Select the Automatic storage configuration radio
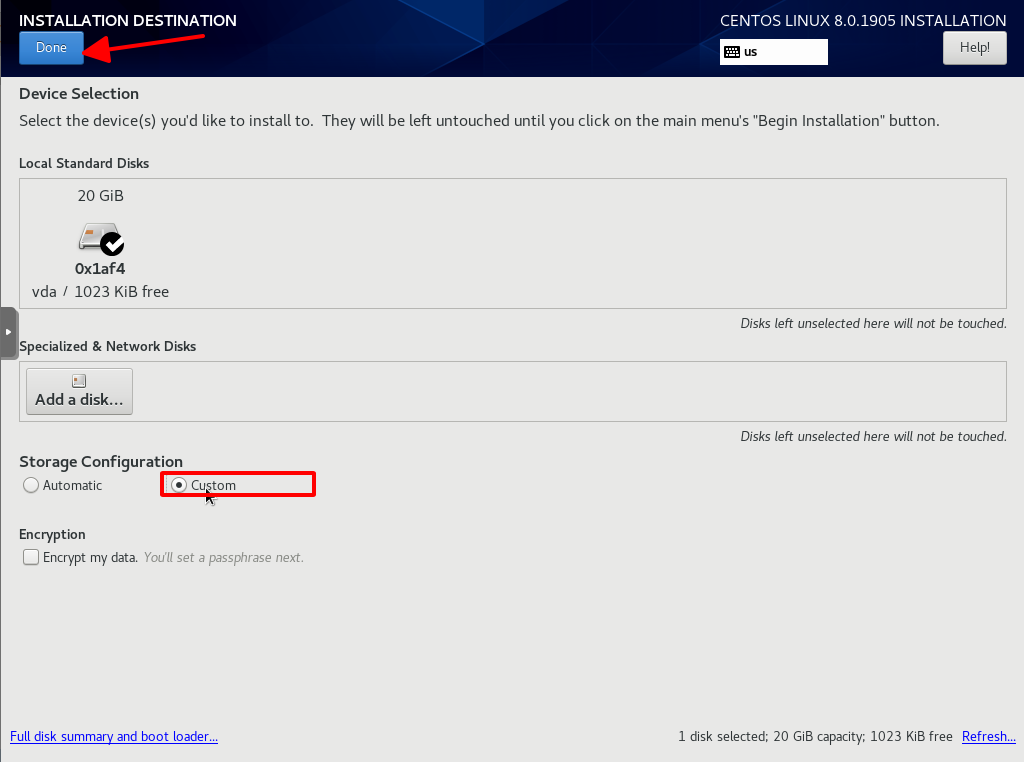 pyautogui.click(x=31, y=485)
